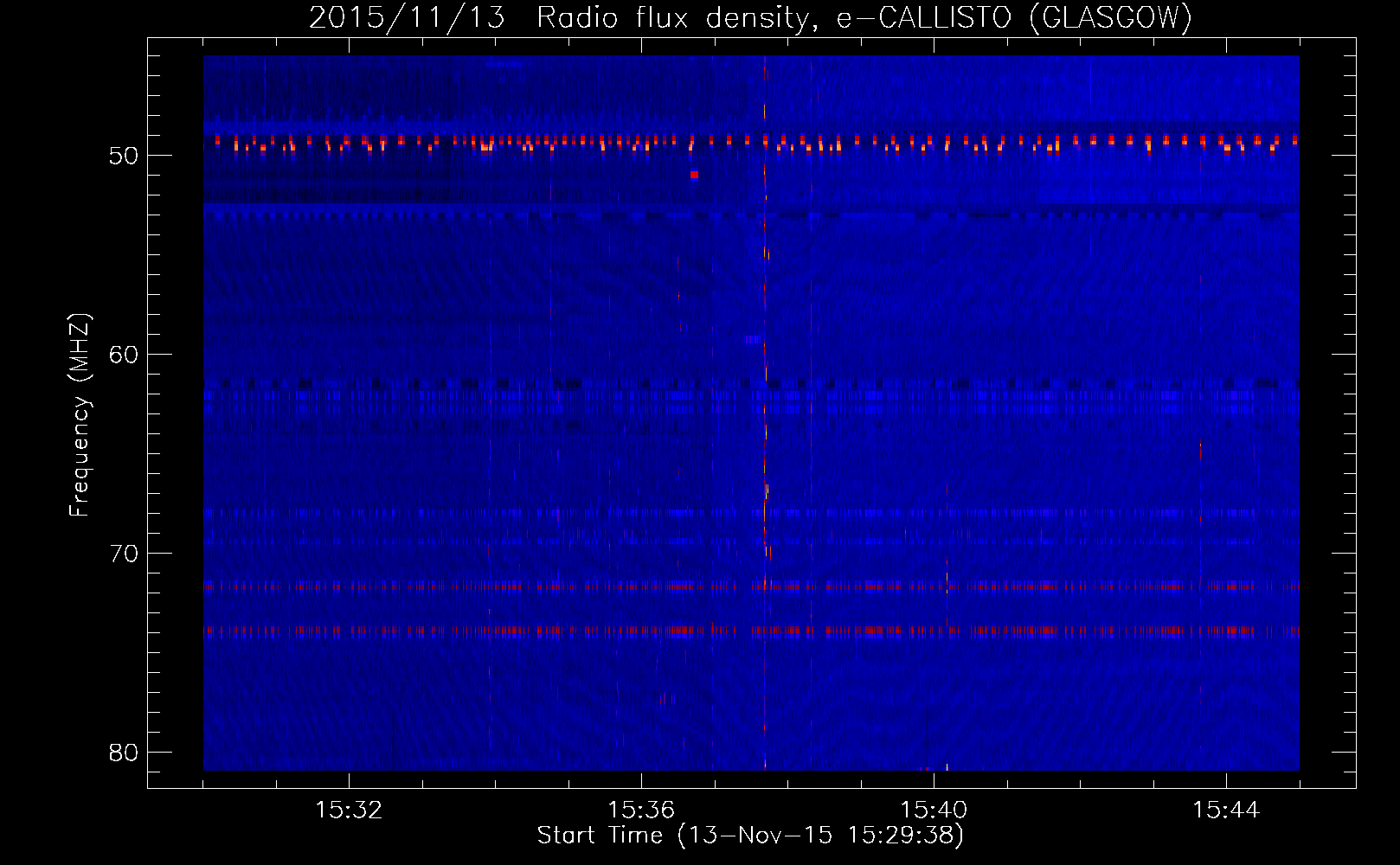Click the 'Frequency (MHZ)' axis label

[80, 414]
